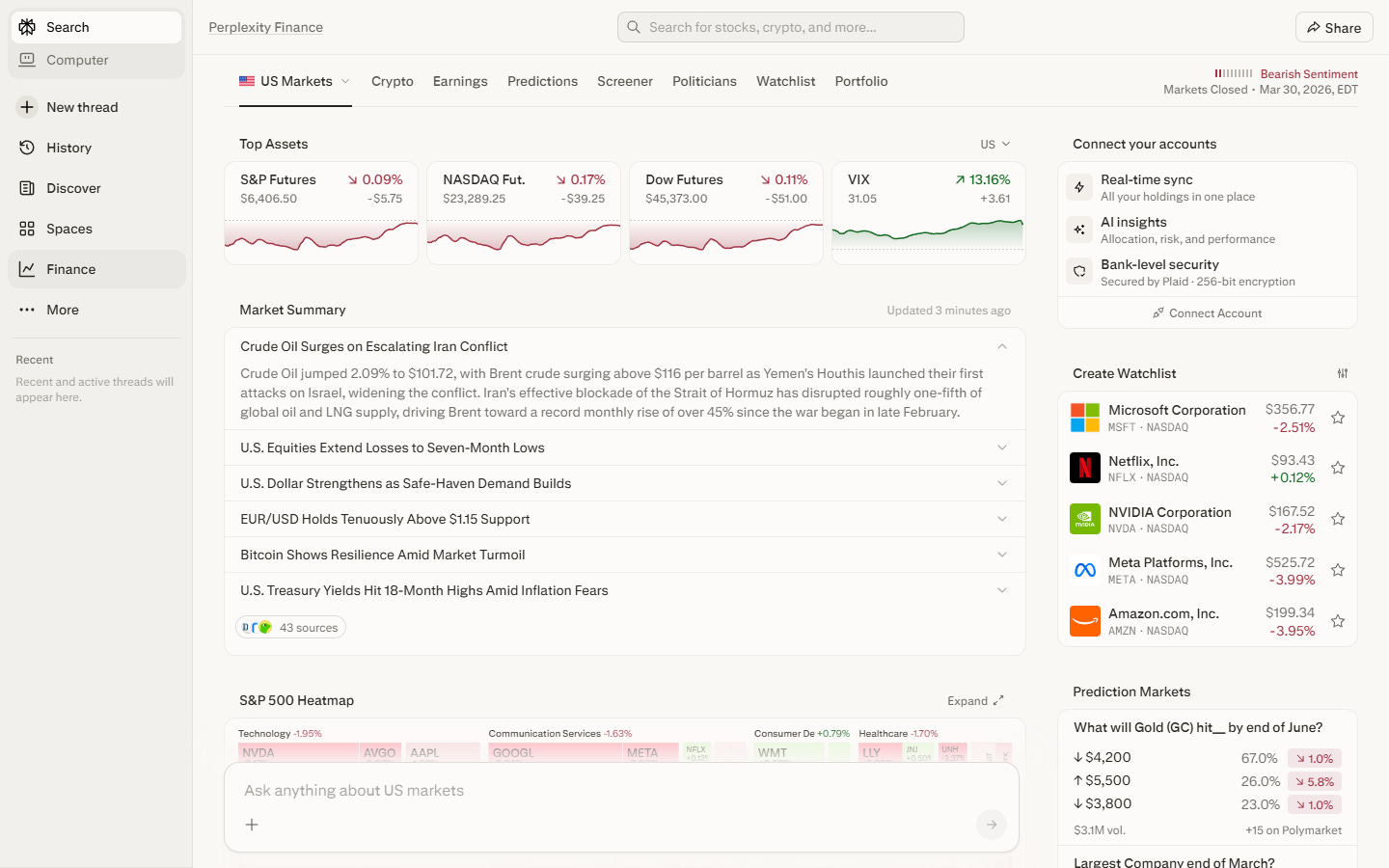Click Connect Account button
The height and width of the screenshot is (868, 1389).
[1208, 313]
